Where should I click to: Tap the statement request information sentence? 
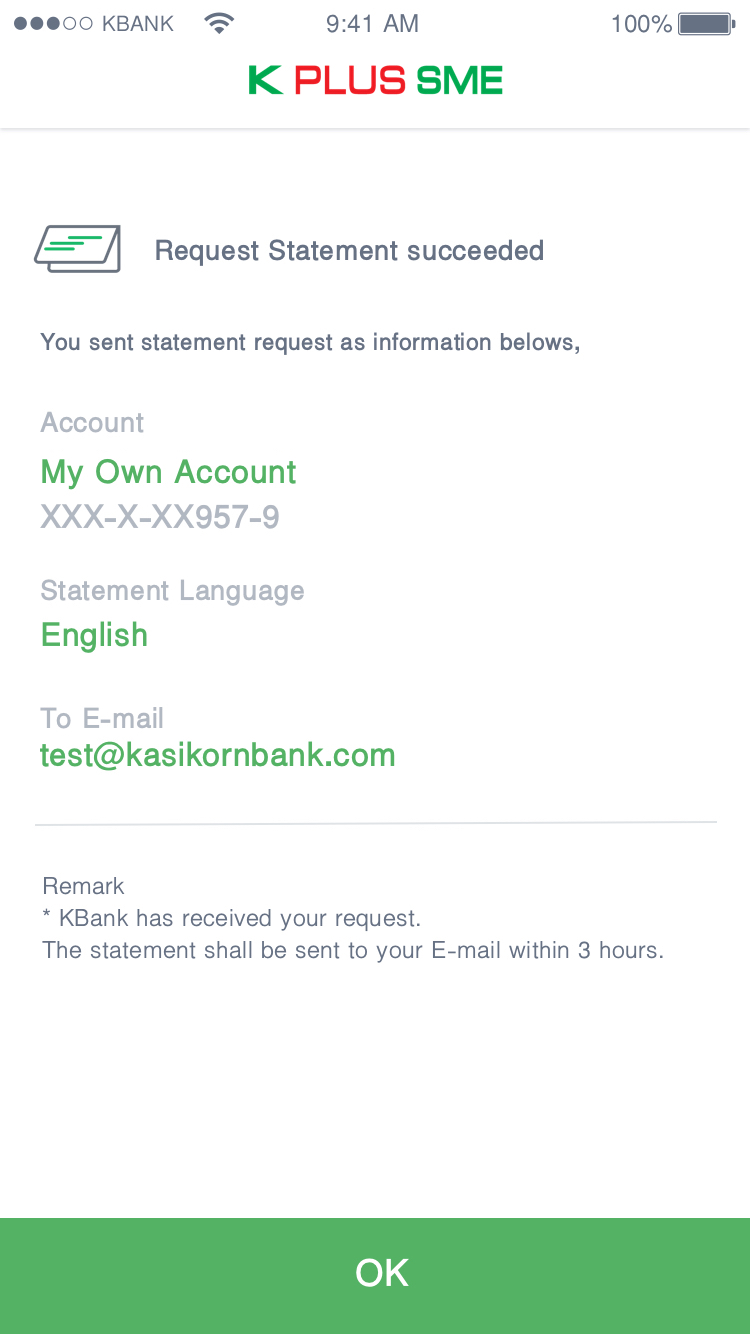310,342
